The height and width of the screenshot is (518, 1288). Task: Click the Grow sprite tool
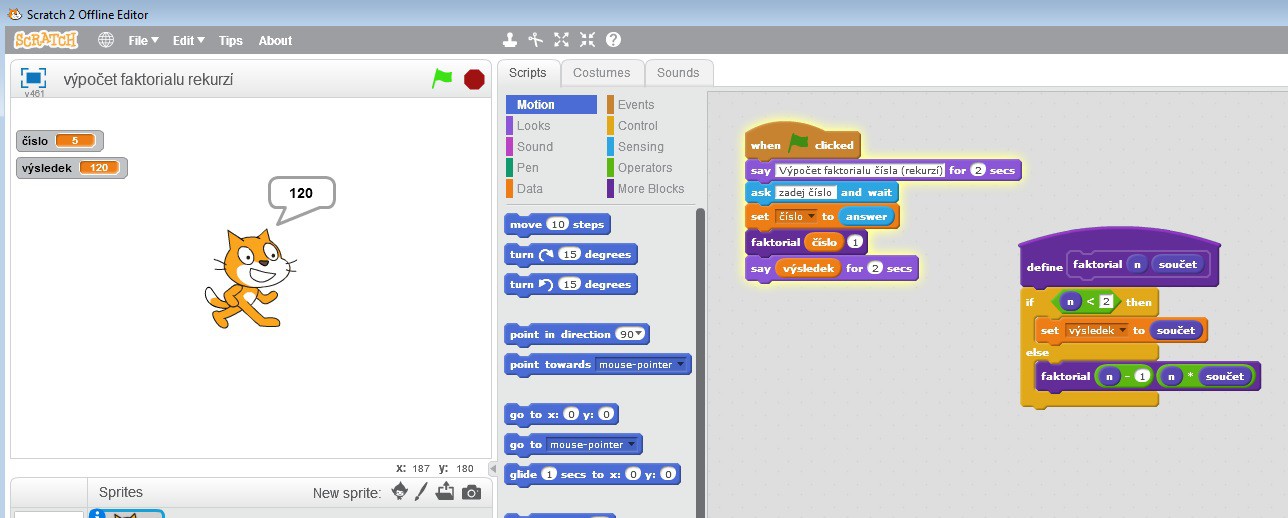pyautogui.click(x=561, y=40)
